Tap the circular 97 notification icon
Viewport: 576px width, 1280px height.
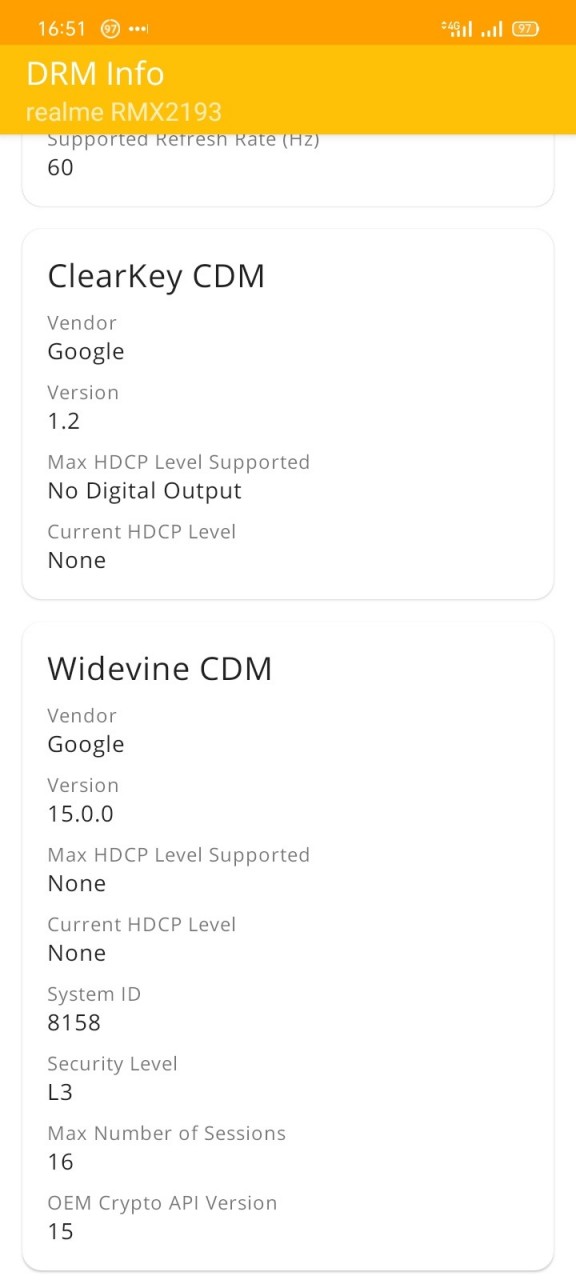(110, 29)
